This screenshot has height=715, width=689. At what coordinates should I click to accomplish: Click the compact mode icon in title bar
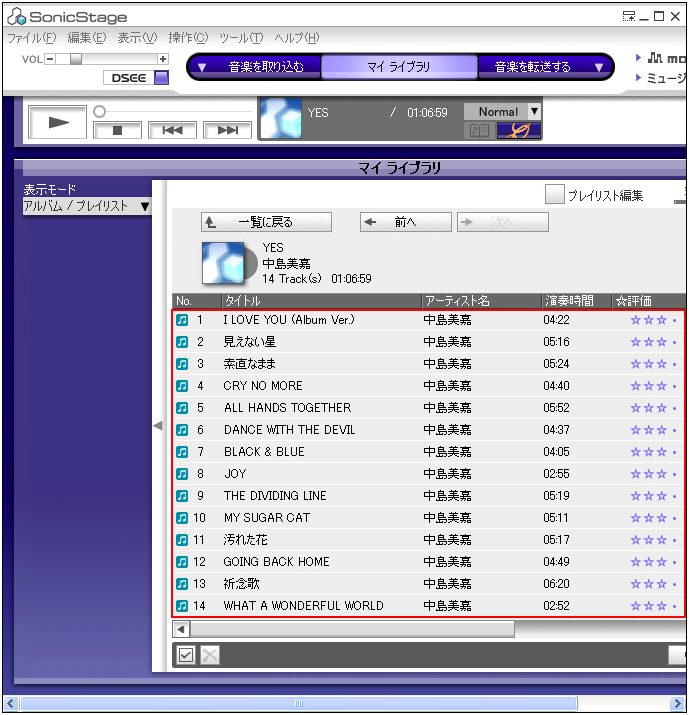click(x=629, y=16)
